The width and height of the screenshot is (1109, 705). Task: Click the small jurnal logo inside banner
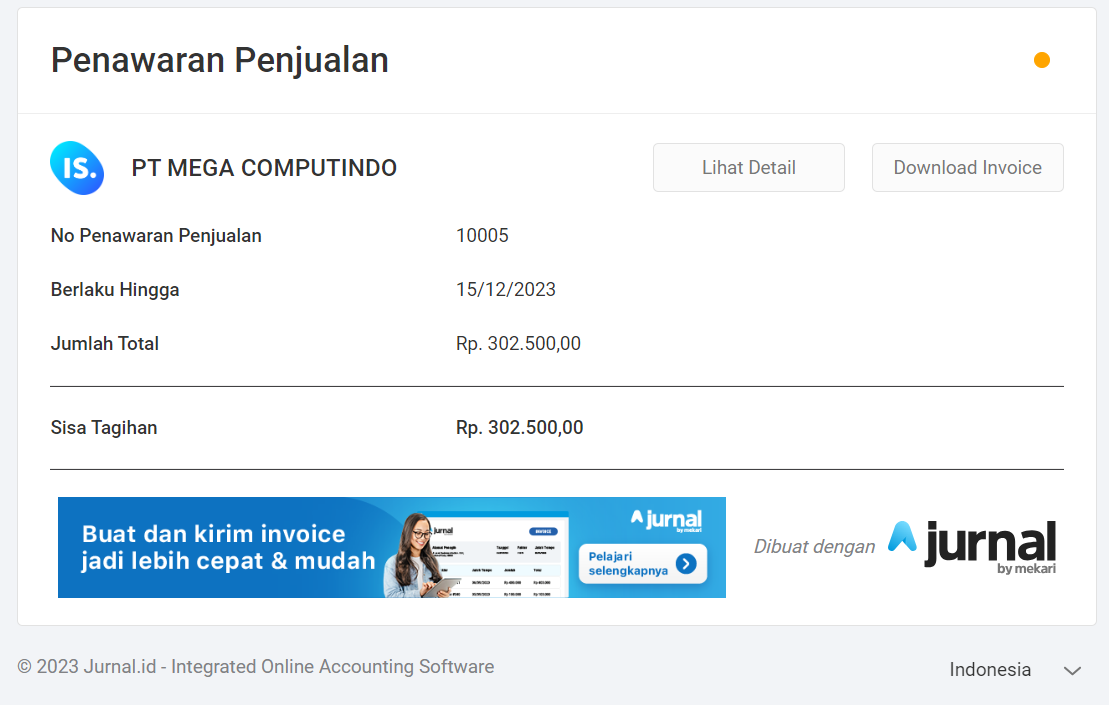click(x=666, y=520)
